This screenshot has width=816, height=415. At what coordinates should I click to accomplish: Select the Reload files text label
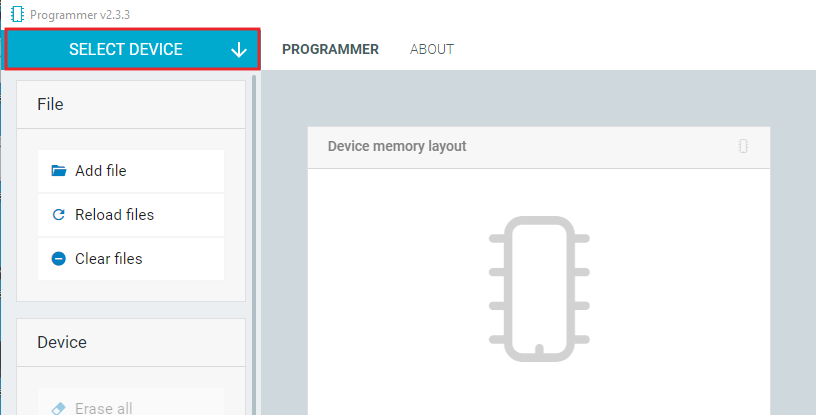pyautogui.click(x=114, y=215)
